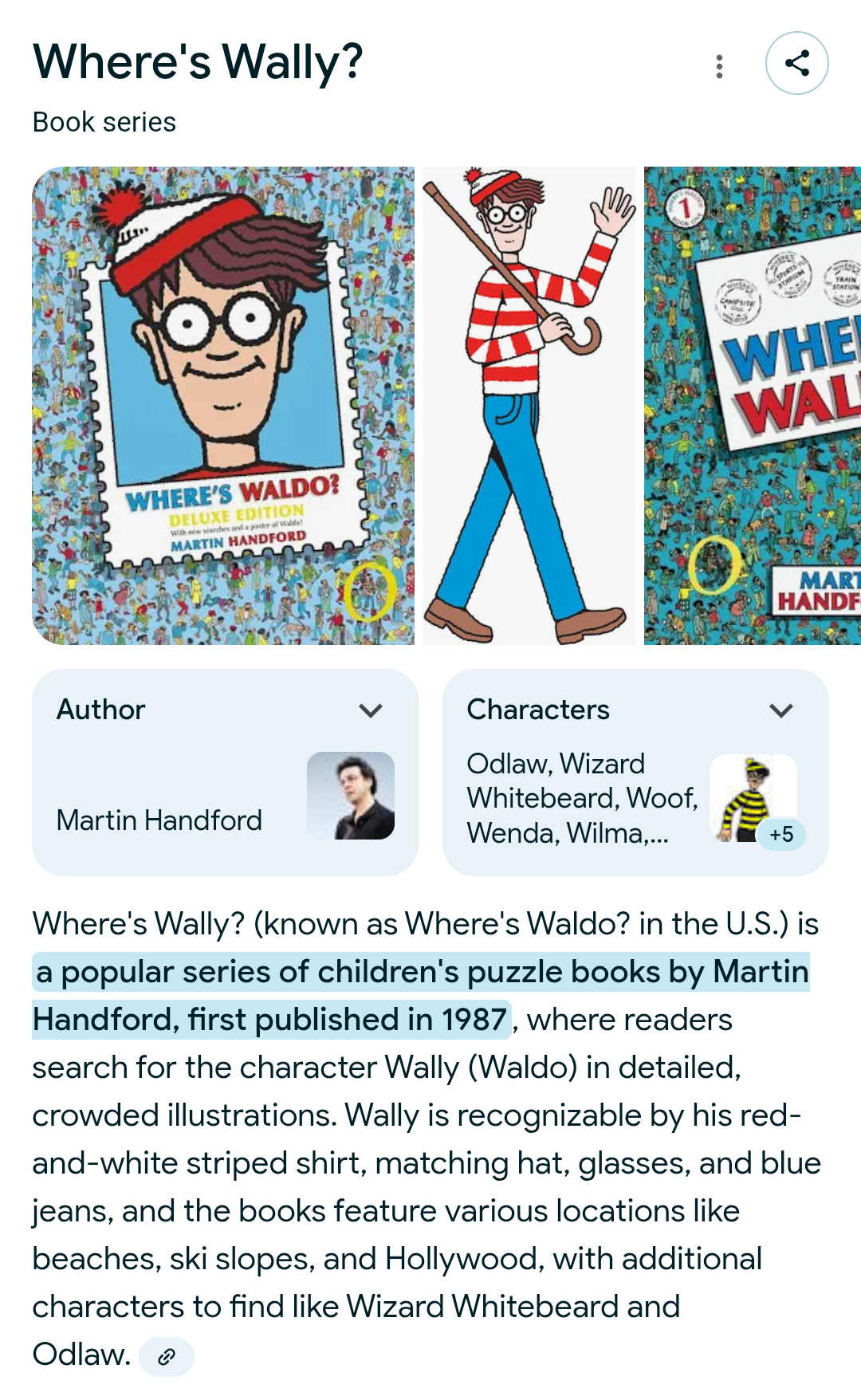Click the Book series subtitle

pyautogui.click(x=104, y=122)
